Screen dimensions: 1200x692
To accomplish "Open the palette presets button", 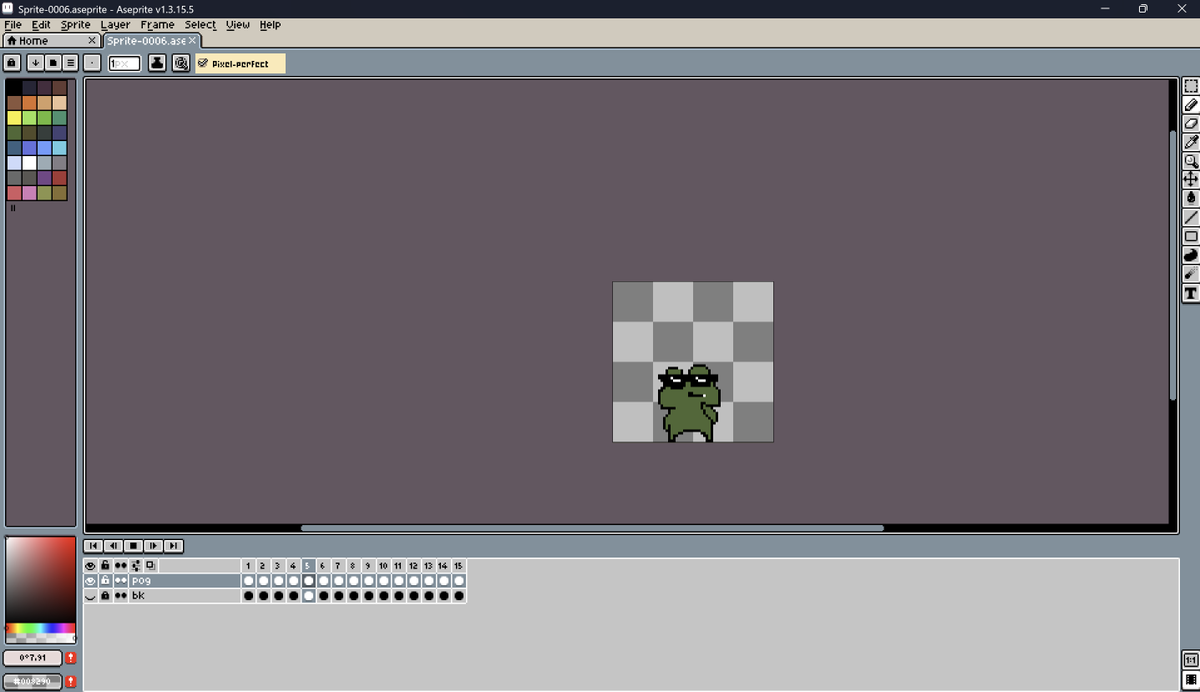I will [53, 63].
